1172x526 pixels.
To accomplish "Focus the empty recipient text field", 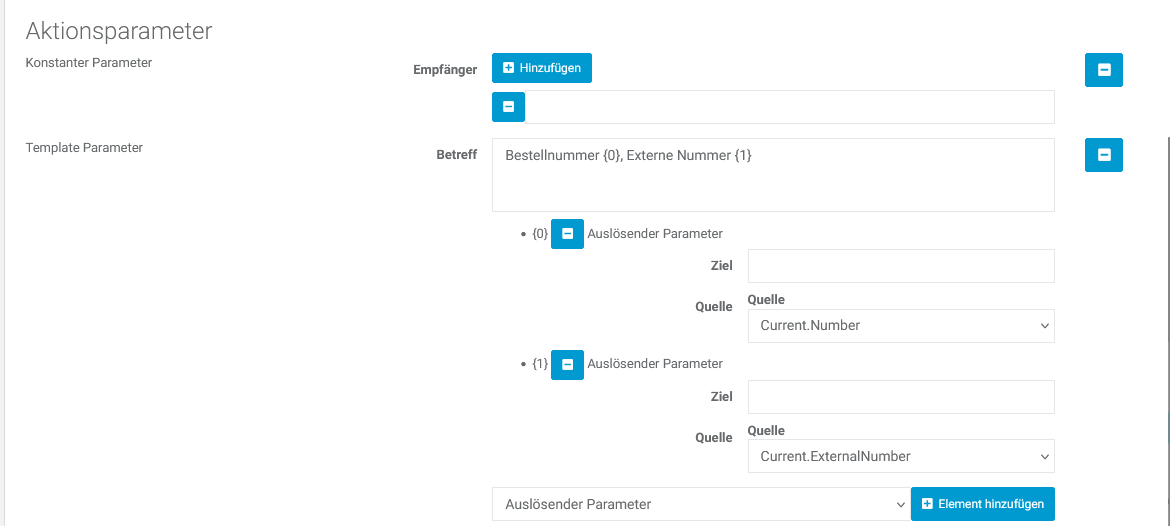I will (788, 107).
